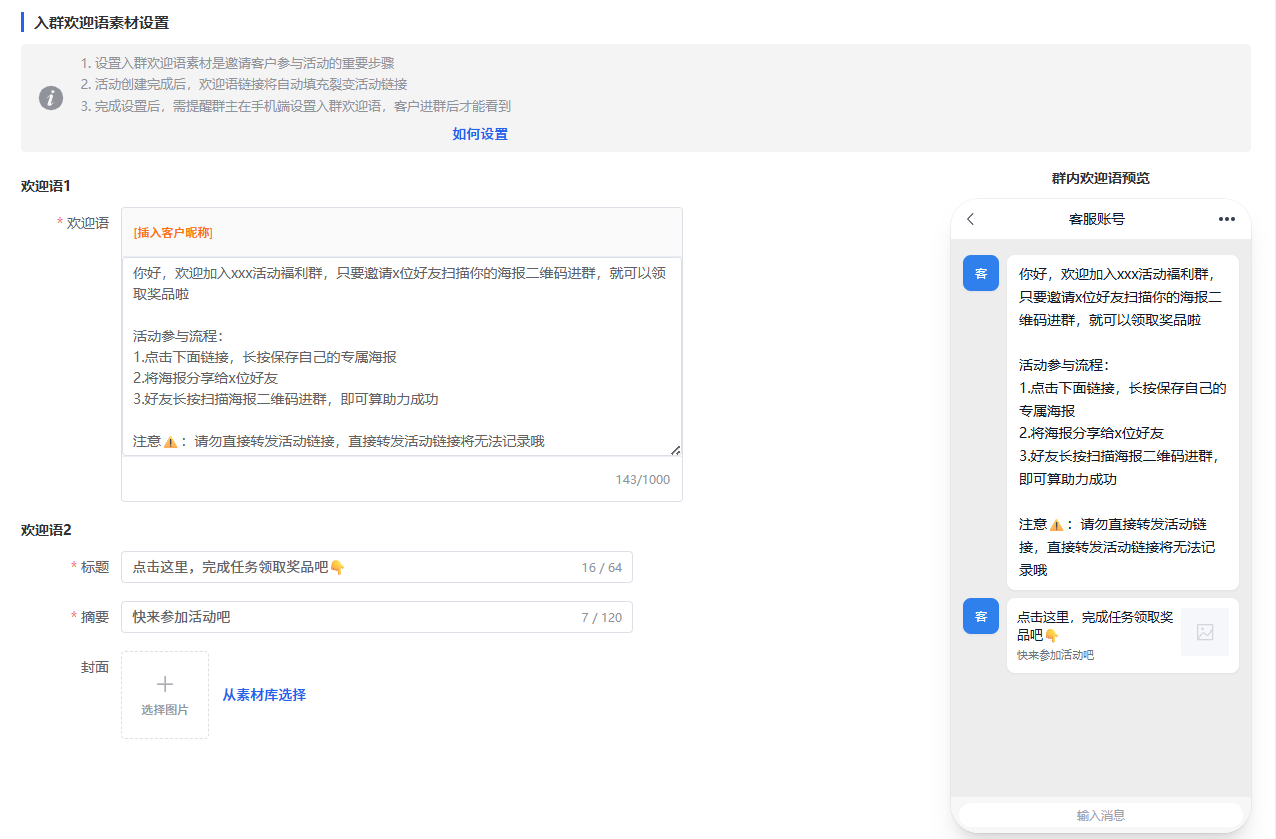The width and height of the screenshot is (1276, 839).
Task: Click the welcome message textarea
Action: click(402, 356)
